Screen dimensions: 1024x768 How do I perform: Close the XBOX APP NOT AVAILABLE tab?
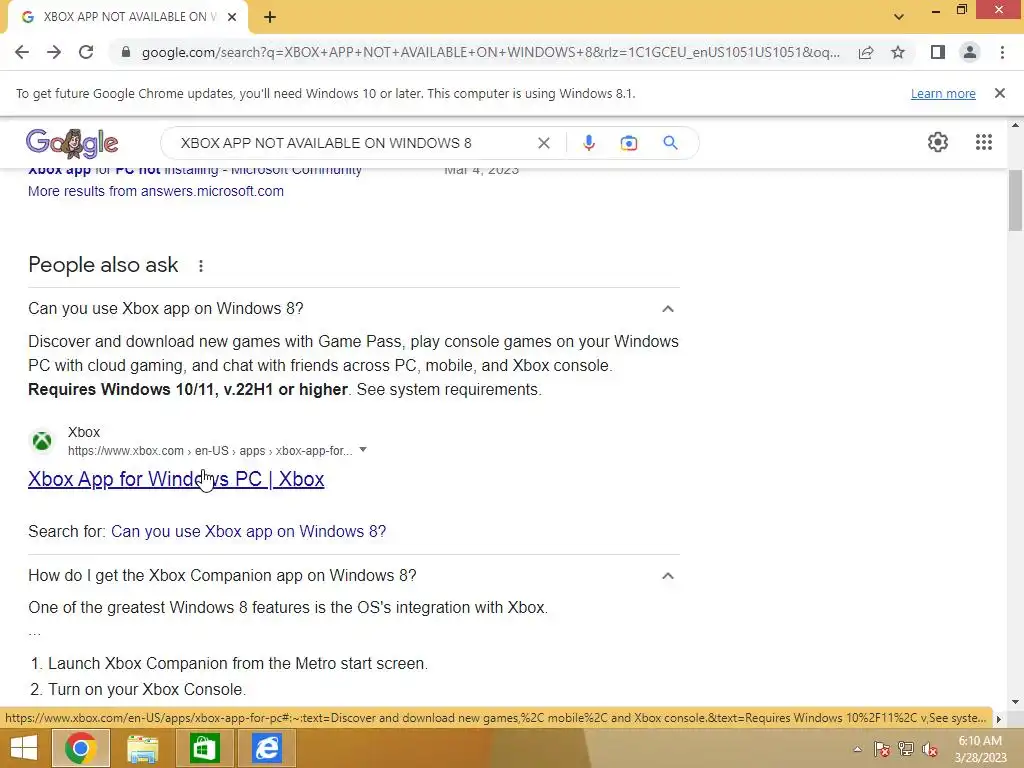click(232, 17)
